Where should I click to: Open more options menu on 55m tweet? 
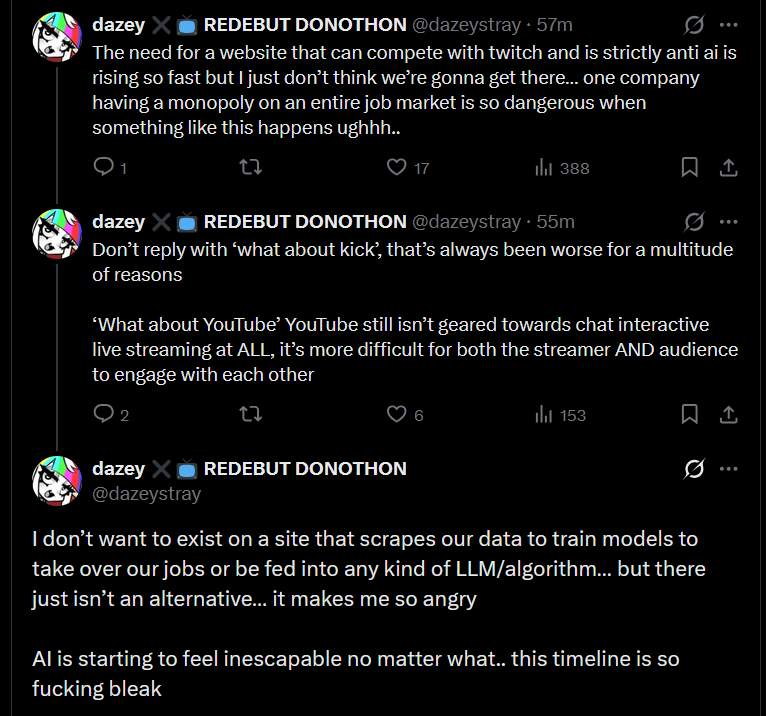click(728, 221)
